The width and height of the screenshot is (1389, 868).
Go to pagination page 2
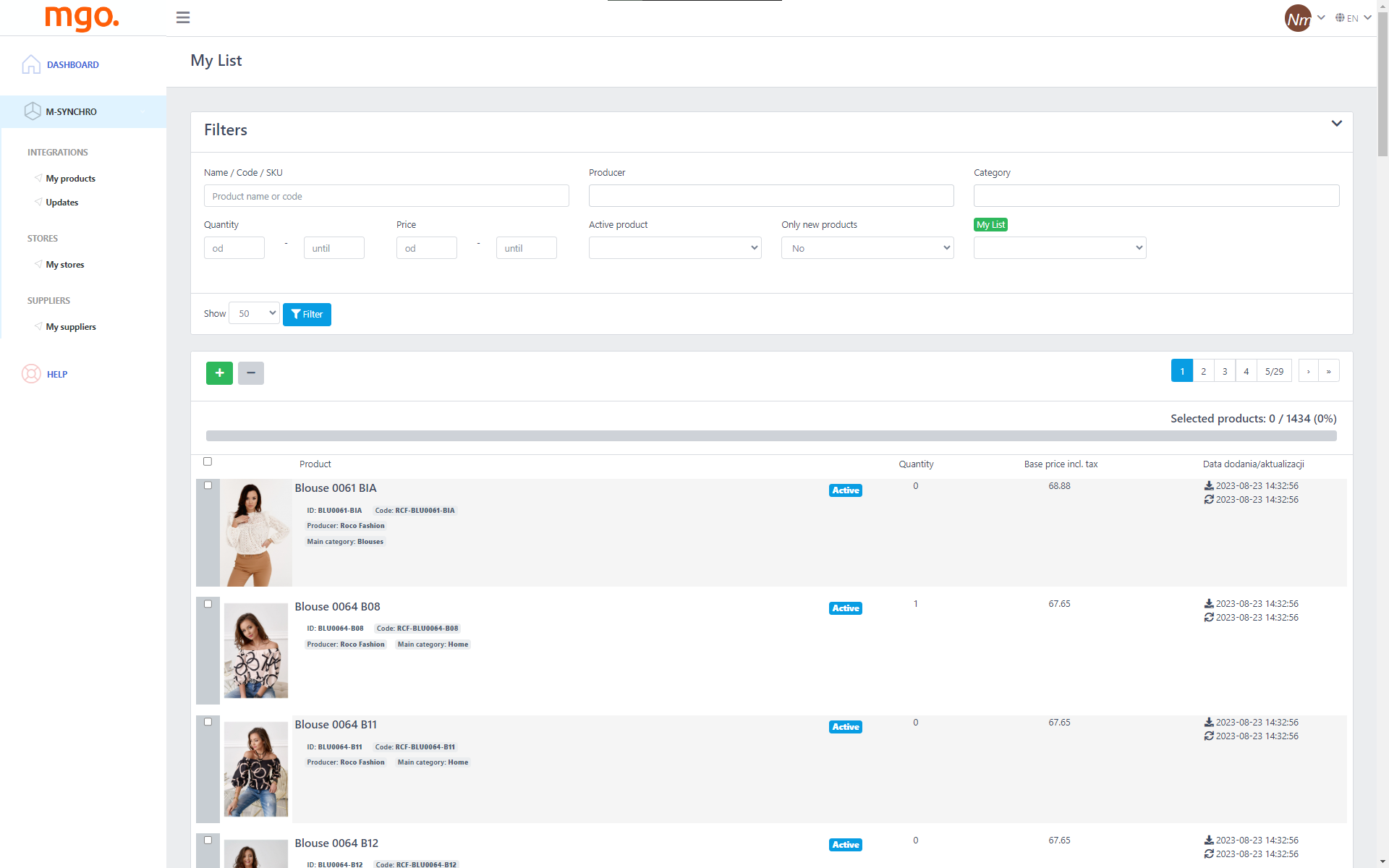[1204, 371]
